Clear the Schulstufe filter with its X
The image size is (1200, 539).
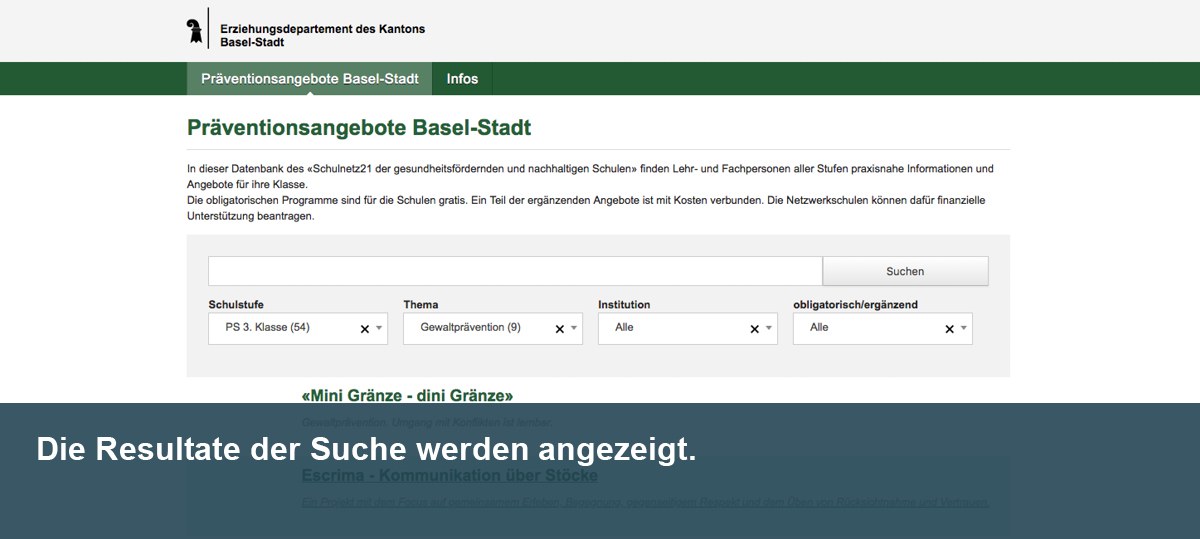[365, 329]
